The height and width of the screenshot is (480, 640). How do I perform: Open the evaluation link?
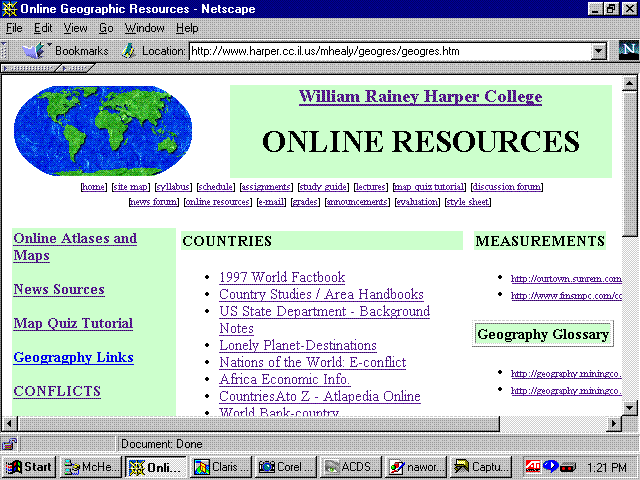click(417, 202)
